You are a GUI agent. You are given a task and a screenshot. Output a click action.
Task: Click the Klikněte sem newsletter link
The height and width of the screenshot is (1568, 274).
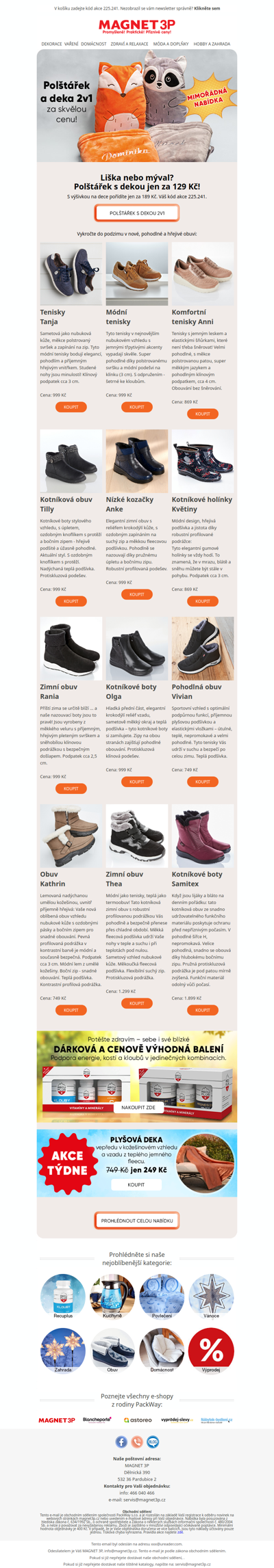point(207,9)
